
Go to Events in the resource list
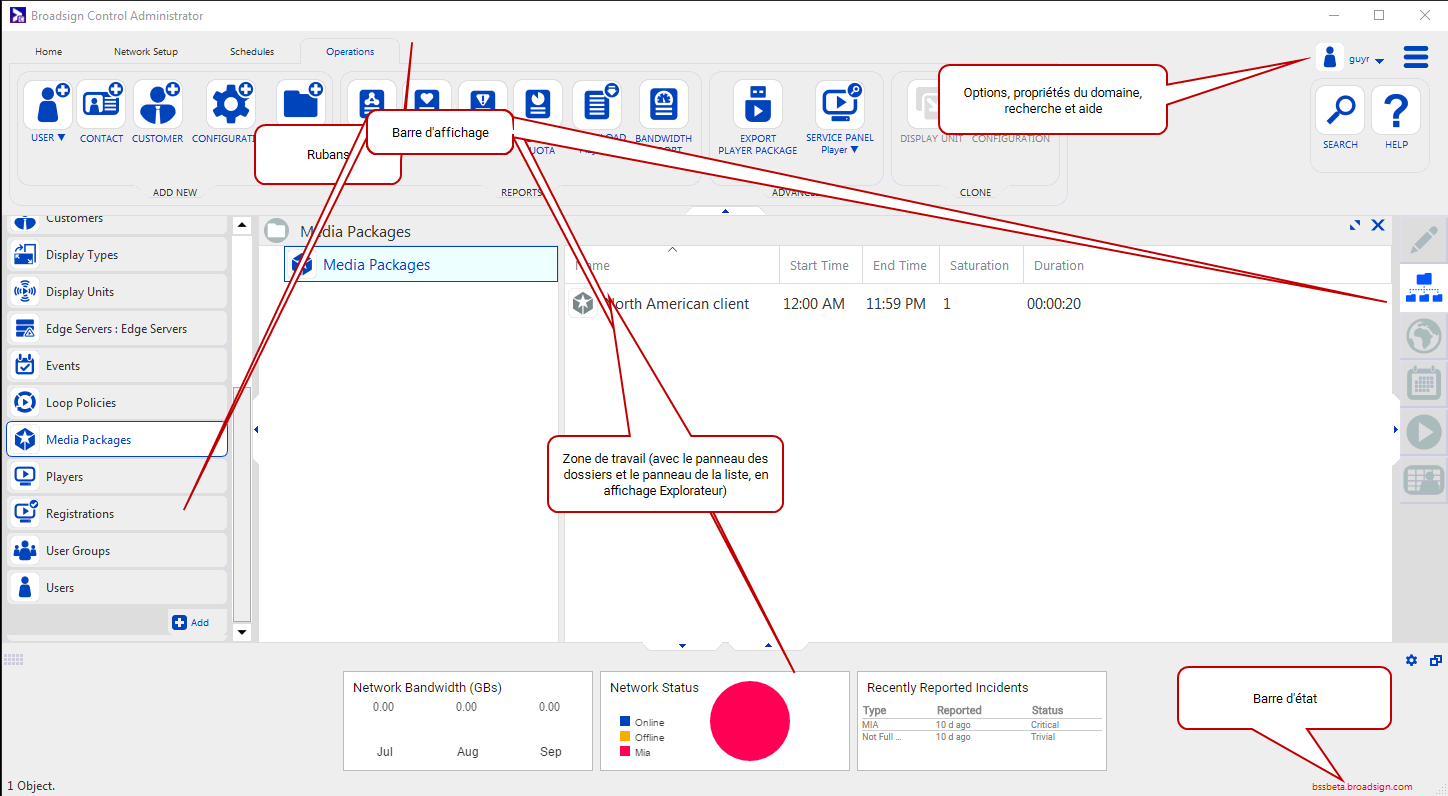tap(117, 366)
